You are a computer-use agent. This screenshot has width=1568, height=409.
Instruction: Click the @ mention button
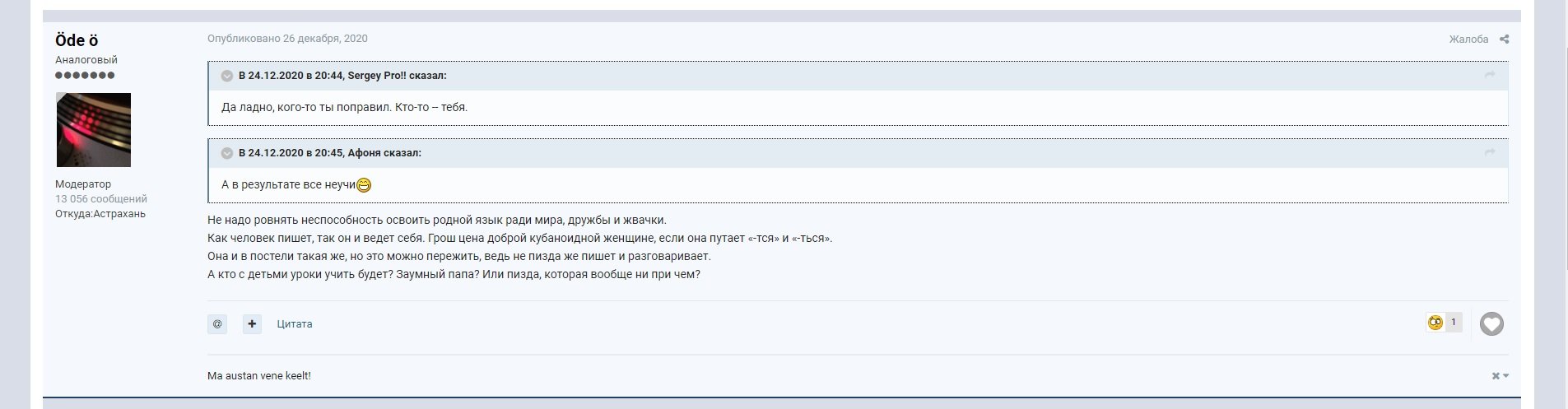(x=217, y=324)
